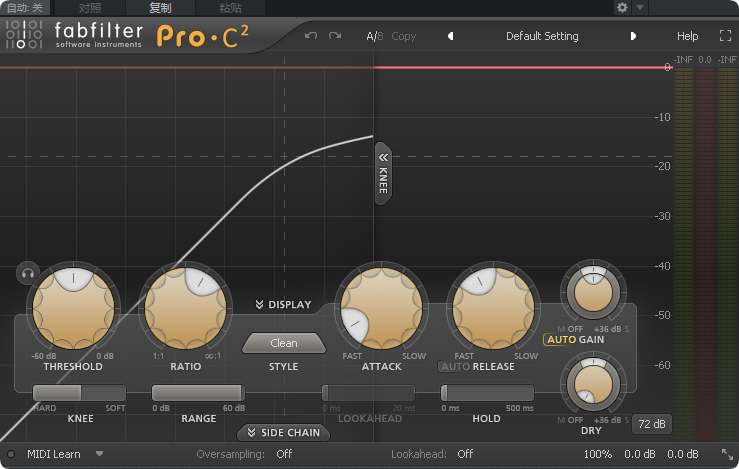Click the KNEE hard-to-soft slider

79,393
